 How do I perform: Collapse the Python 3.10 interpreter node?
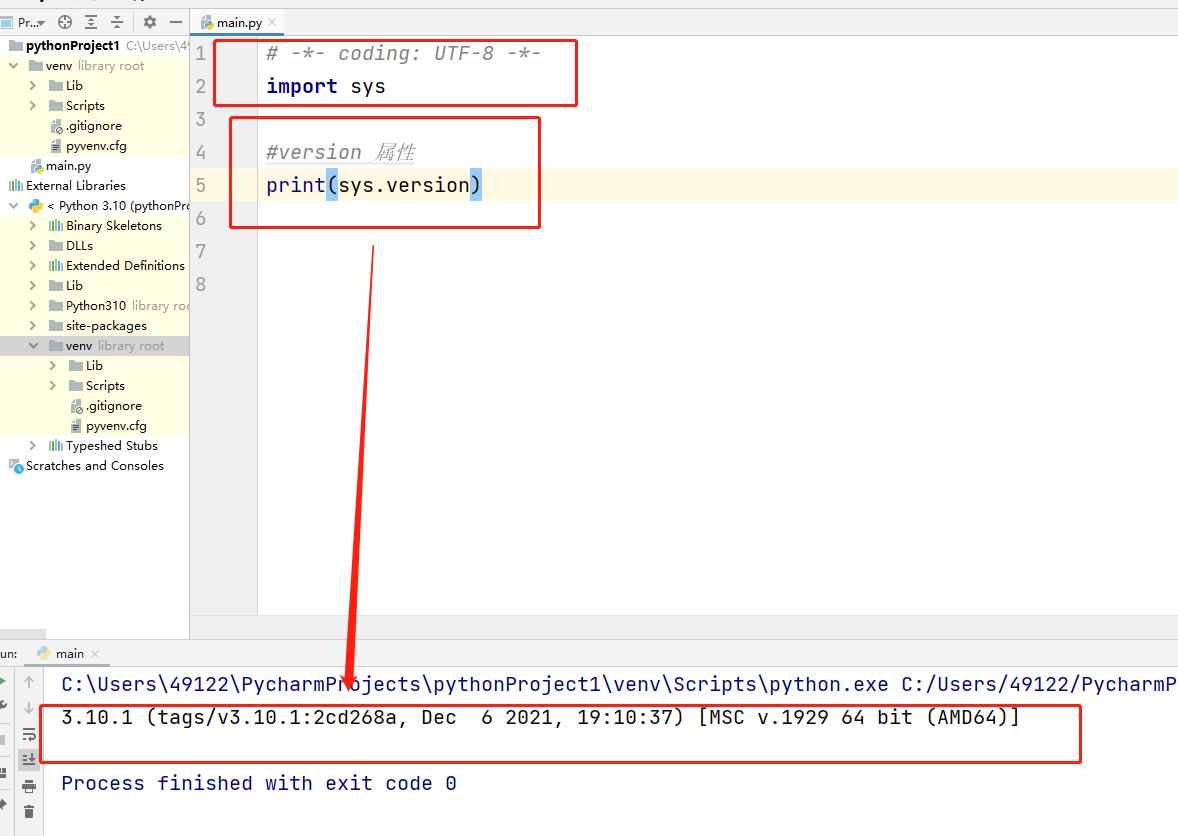click(14, 206)
